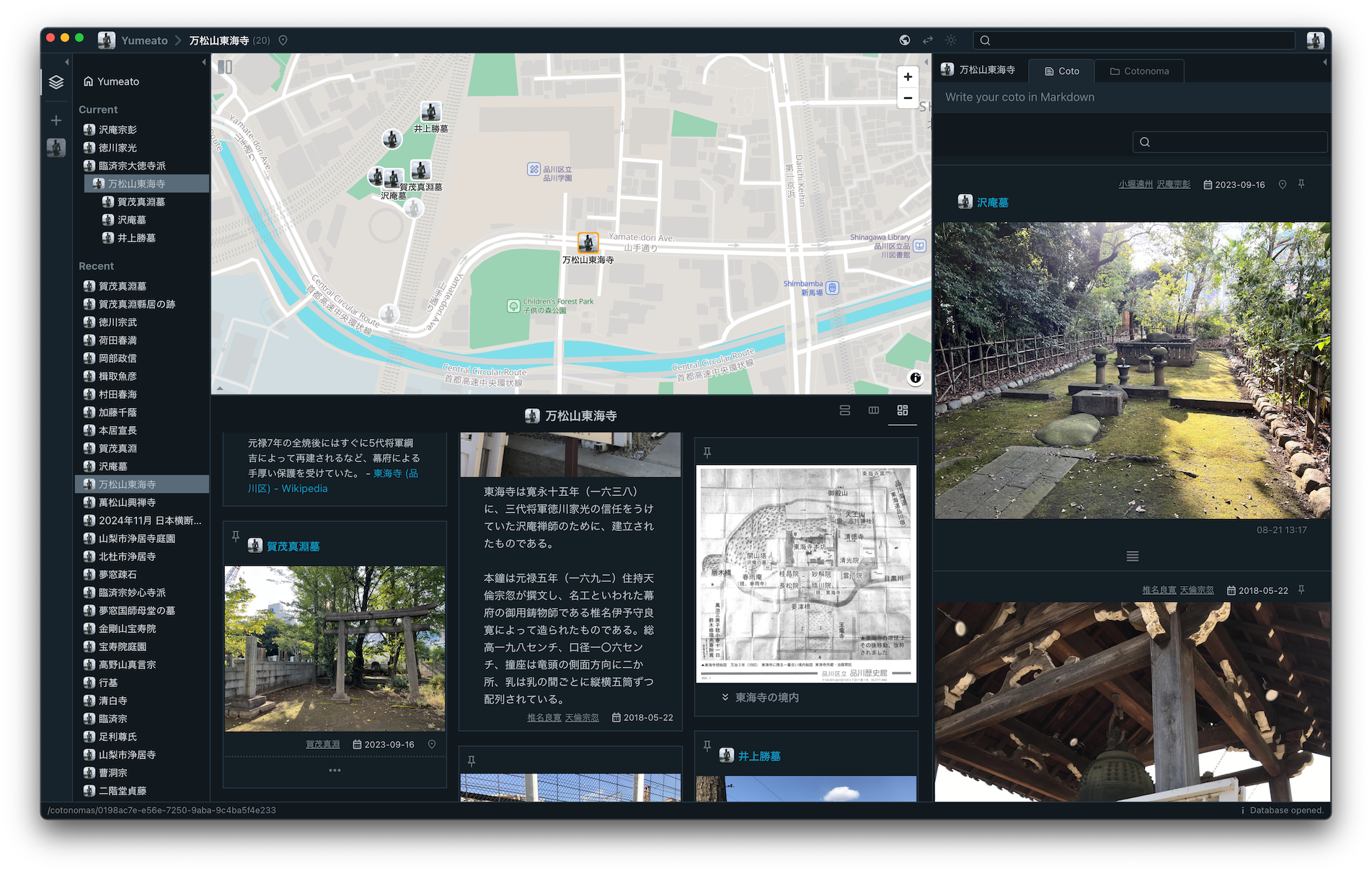Collapse the map with bottom-left triangle
The height and width of the screenshot is (873, 1372).
[220, 389]
